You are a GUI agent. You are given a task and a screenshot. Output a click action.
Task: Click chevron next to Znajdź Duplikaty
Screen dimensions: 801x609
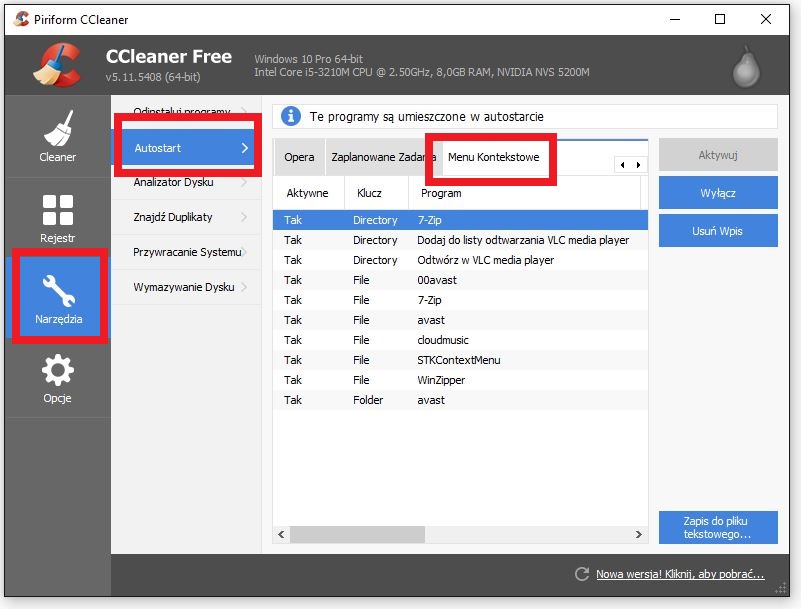coord(245,217)
